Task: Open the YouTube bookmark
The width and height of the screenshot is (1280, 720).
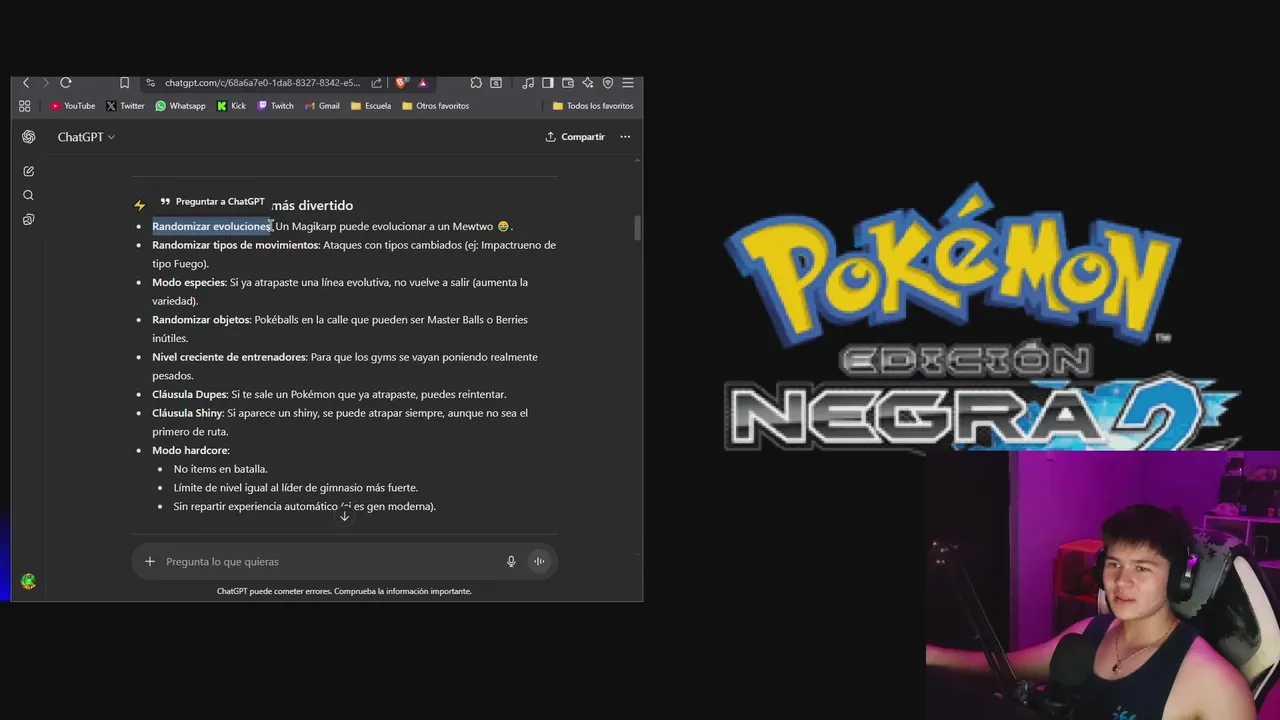Action: (73, 106)
